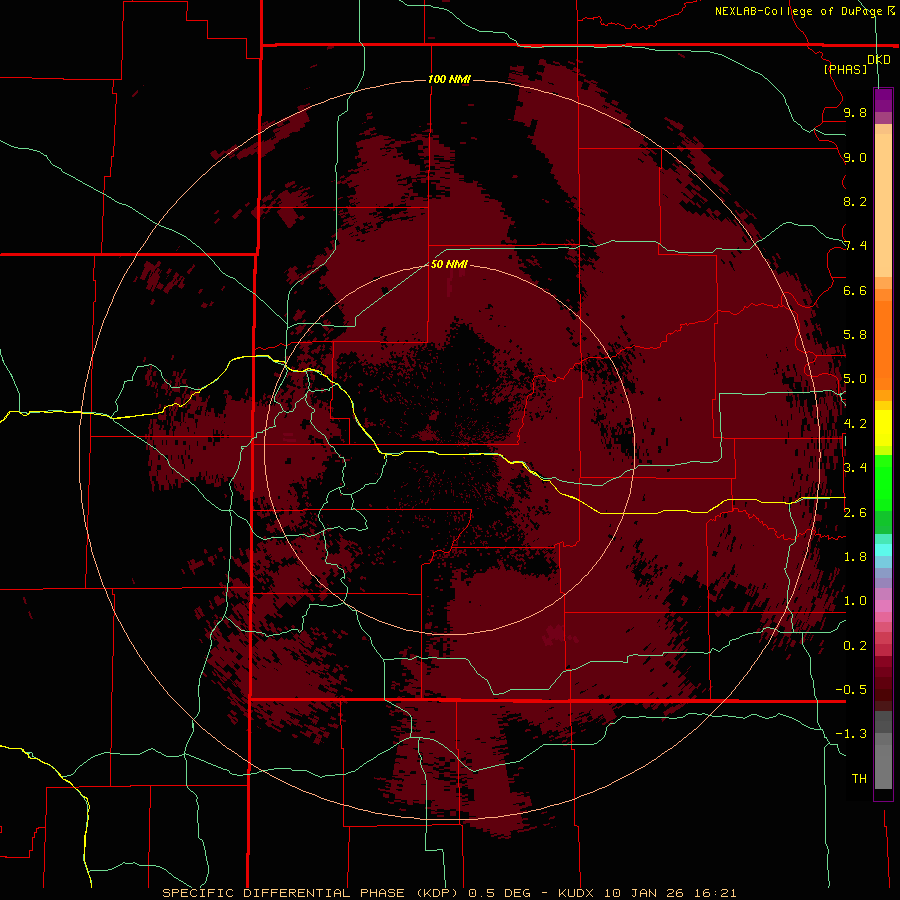The width and height of the screenshot is (900, 900).
Task: Click the 1.0 scale value
Action: coord(855,601)
